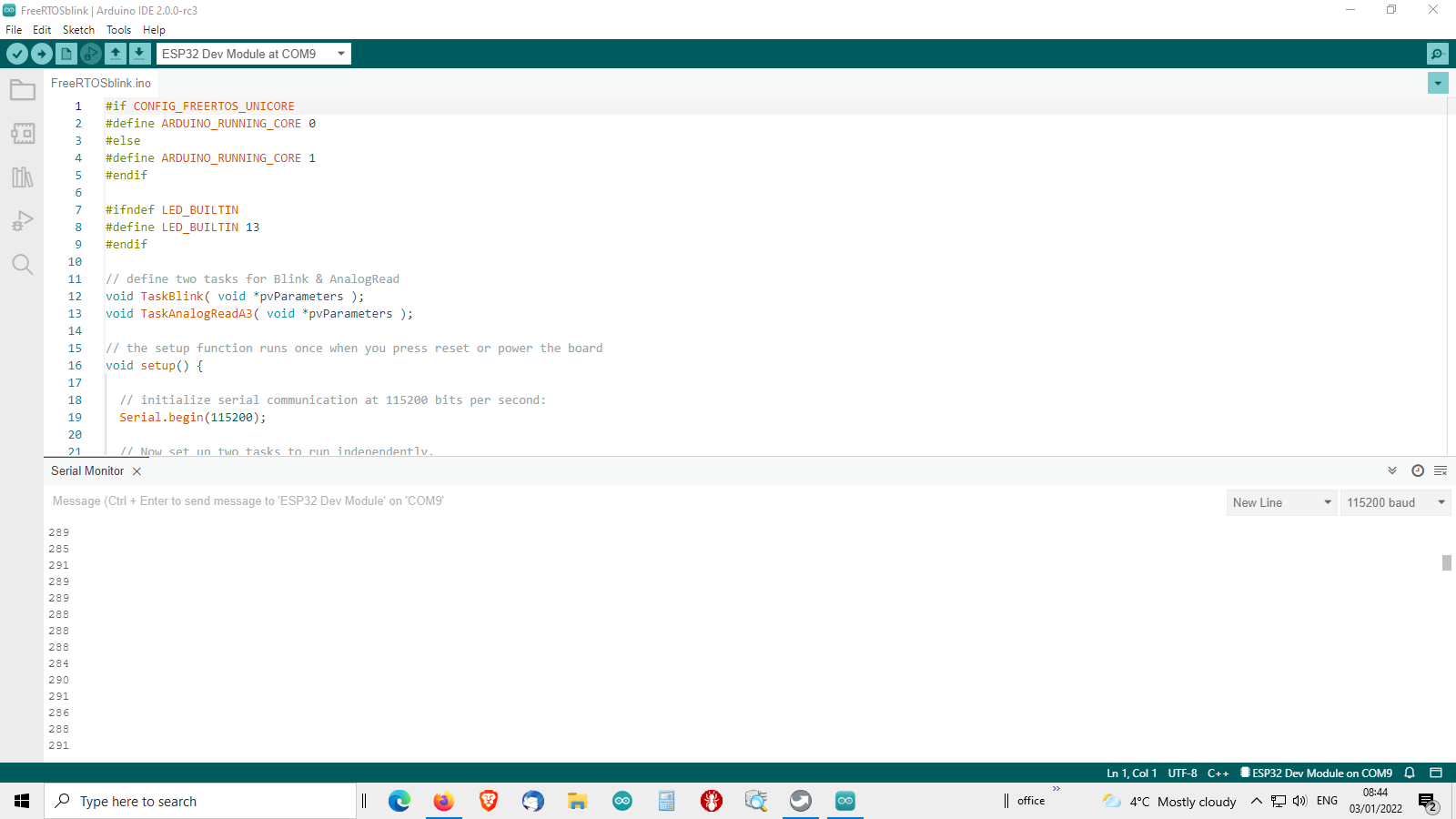The width and height of the screenshot is (1456, 819).
Task: Click the Windows Start button
Action: click(22, 801)
